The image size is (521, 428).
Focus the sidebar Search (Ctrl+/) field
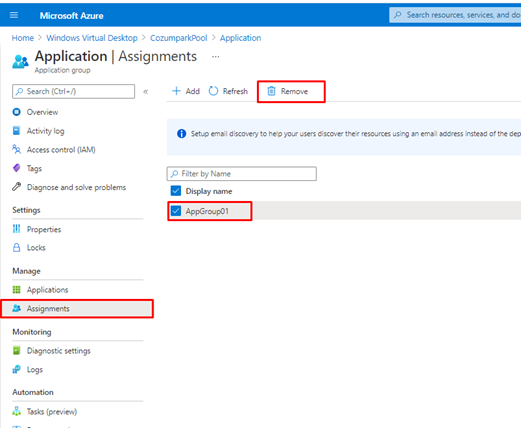[x=74, y=91]
